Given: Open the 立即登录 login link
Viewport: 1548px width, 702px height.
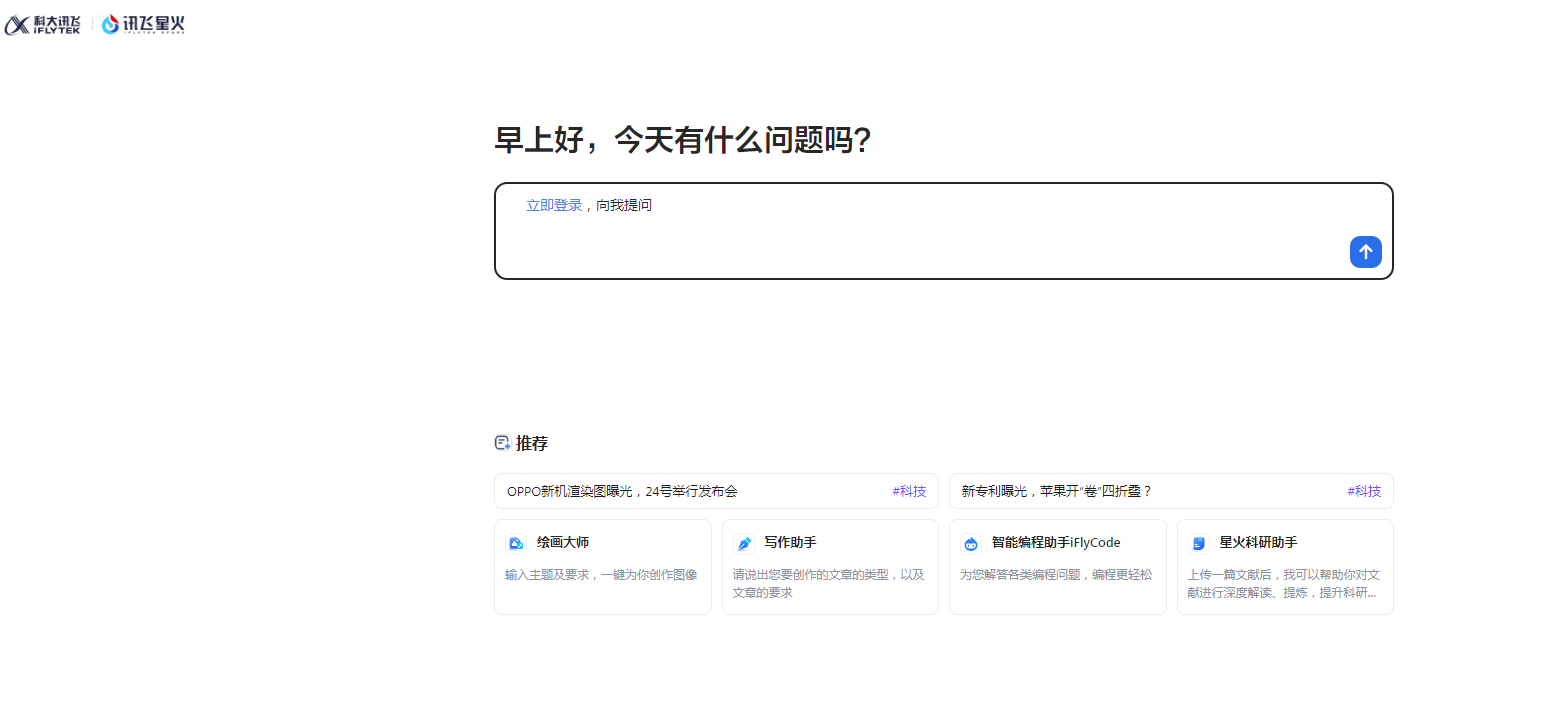Looking at the screenshot, I should click(x=554, y=204).
